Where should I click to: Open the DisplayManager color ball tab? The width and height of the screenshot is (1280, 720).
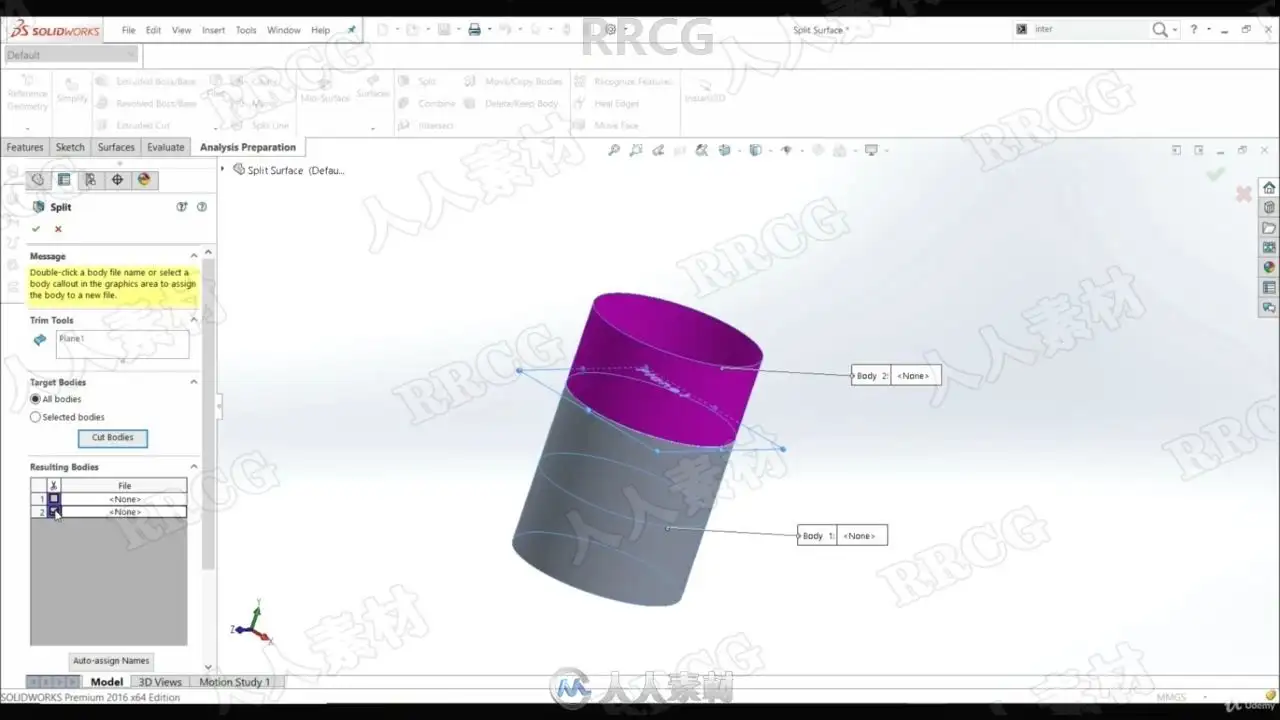(144, 180)
